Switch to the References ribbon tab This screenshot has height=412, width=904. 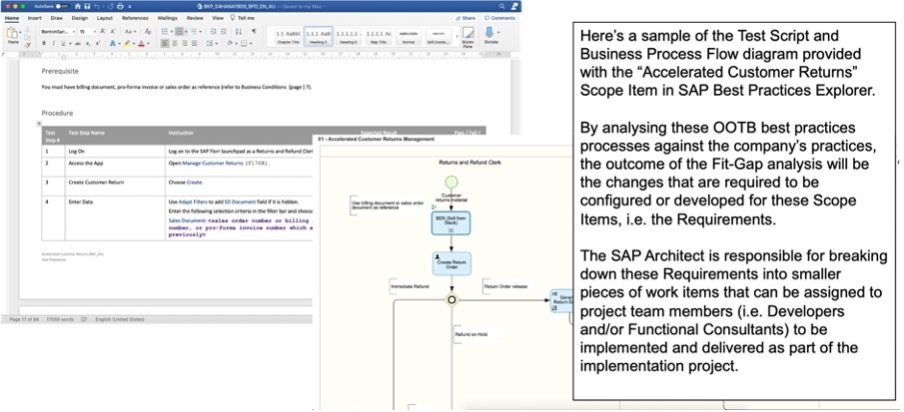[x=135, y=18]
